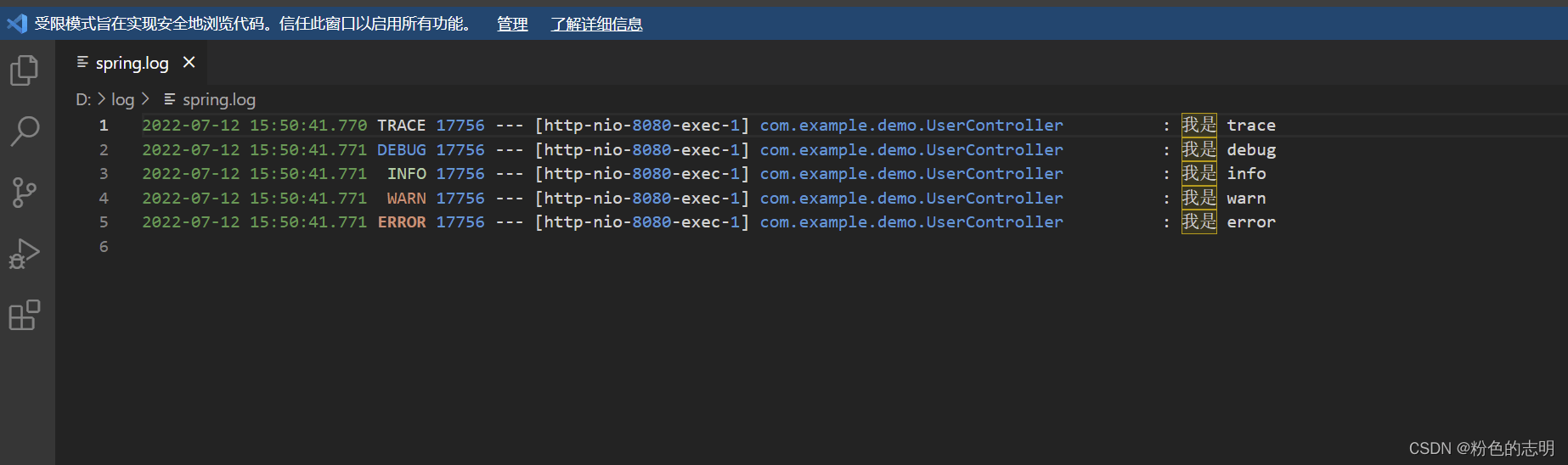Image resolution: width=1568 pixels, height=465 pixels.
Task: Click the D: breadcrumb segment
Action: [x=83, y=100]
